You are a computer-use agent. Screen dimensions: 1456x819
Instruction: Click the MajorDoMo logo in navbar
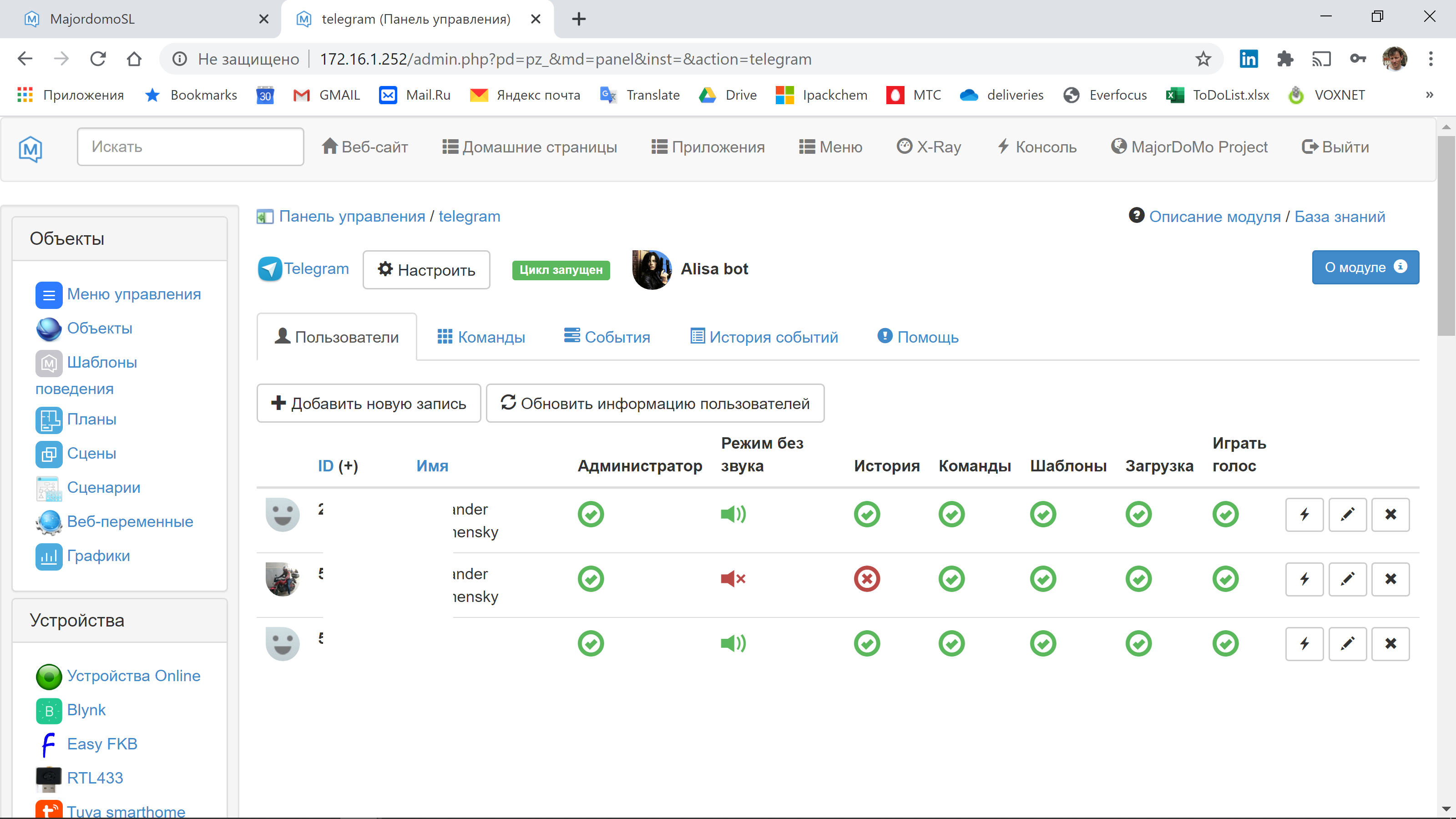[30, 149]
